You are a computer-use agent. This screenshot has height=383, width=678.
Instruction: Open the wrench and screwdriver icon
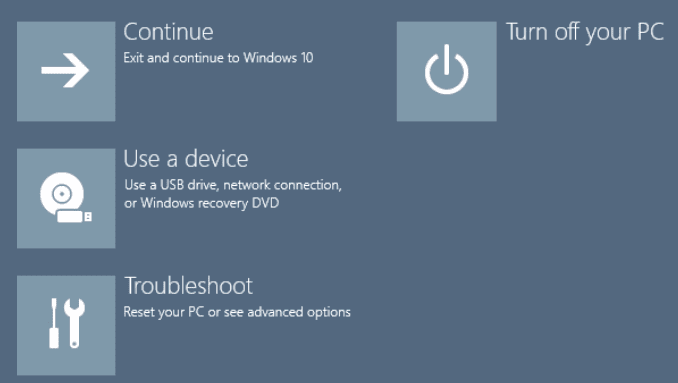click(67, 323)
